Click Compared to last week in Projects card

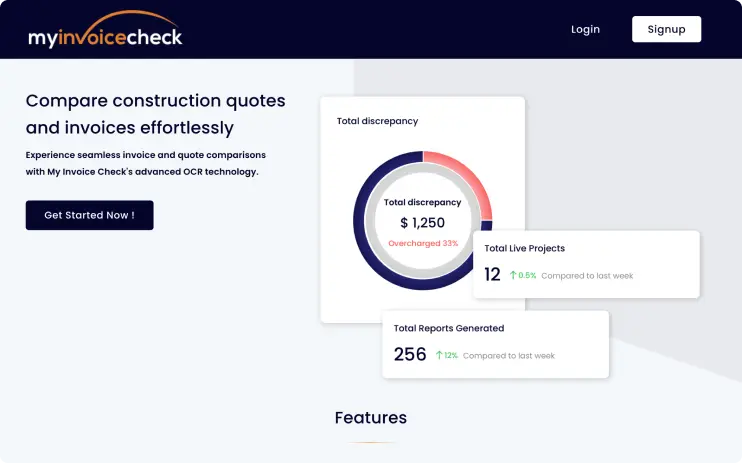click(587, 276)
